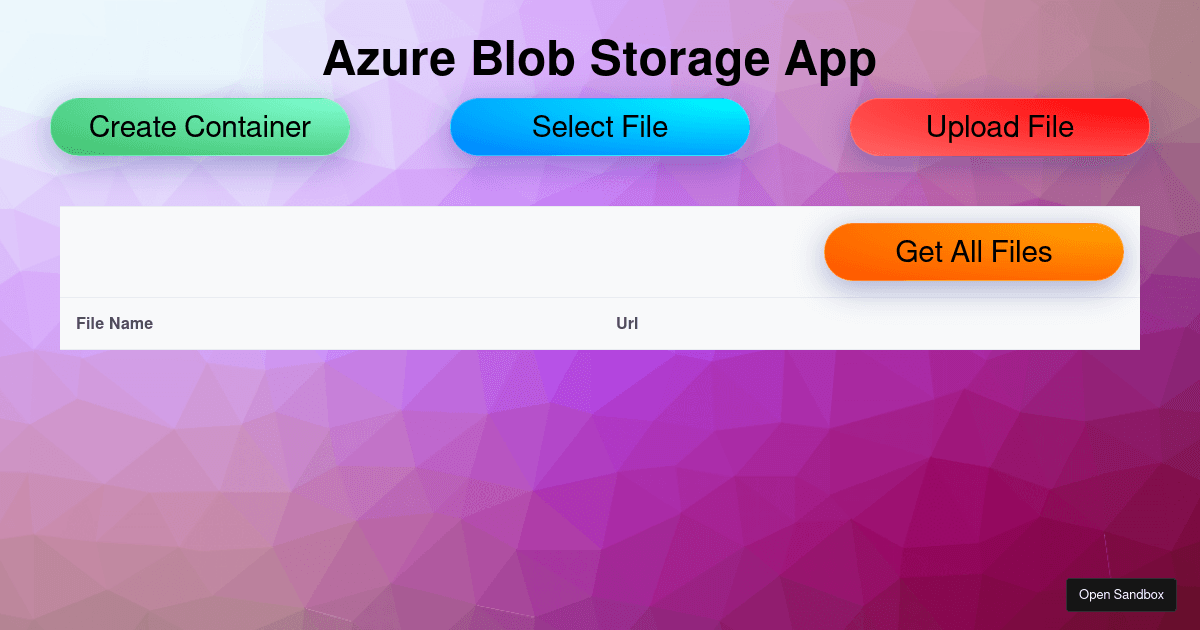The image size is (1200, 630).
Task: Click the Url column header
Action: (627, 323)
